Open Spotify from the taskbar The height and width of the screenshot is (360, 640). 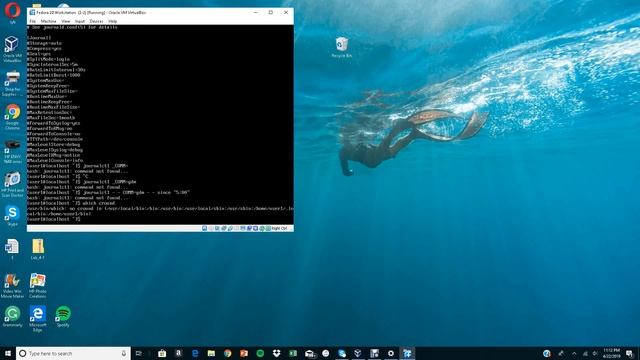coord(260,353)
